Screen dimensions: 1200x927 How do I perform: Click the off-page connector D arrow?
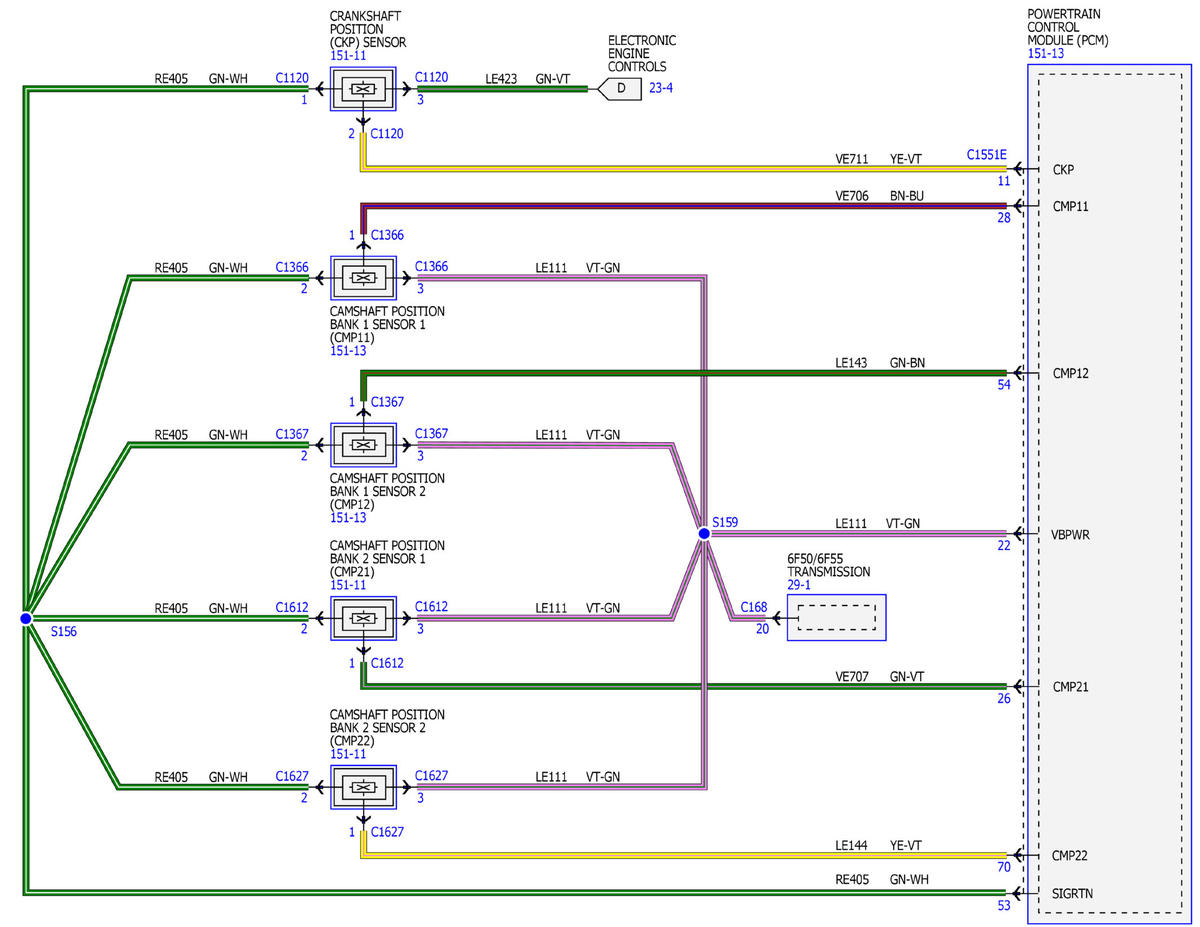619,89
